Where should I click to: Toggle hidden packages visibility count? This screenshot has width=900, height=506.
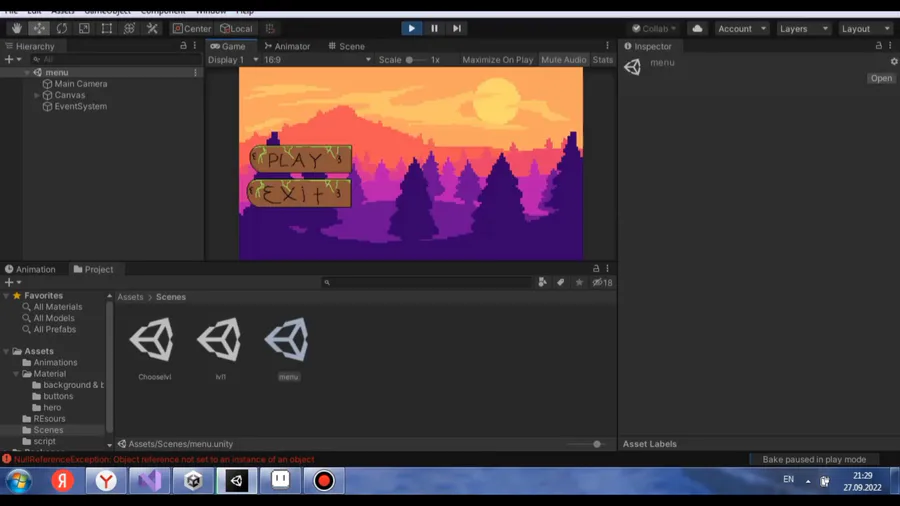(603, 282)
